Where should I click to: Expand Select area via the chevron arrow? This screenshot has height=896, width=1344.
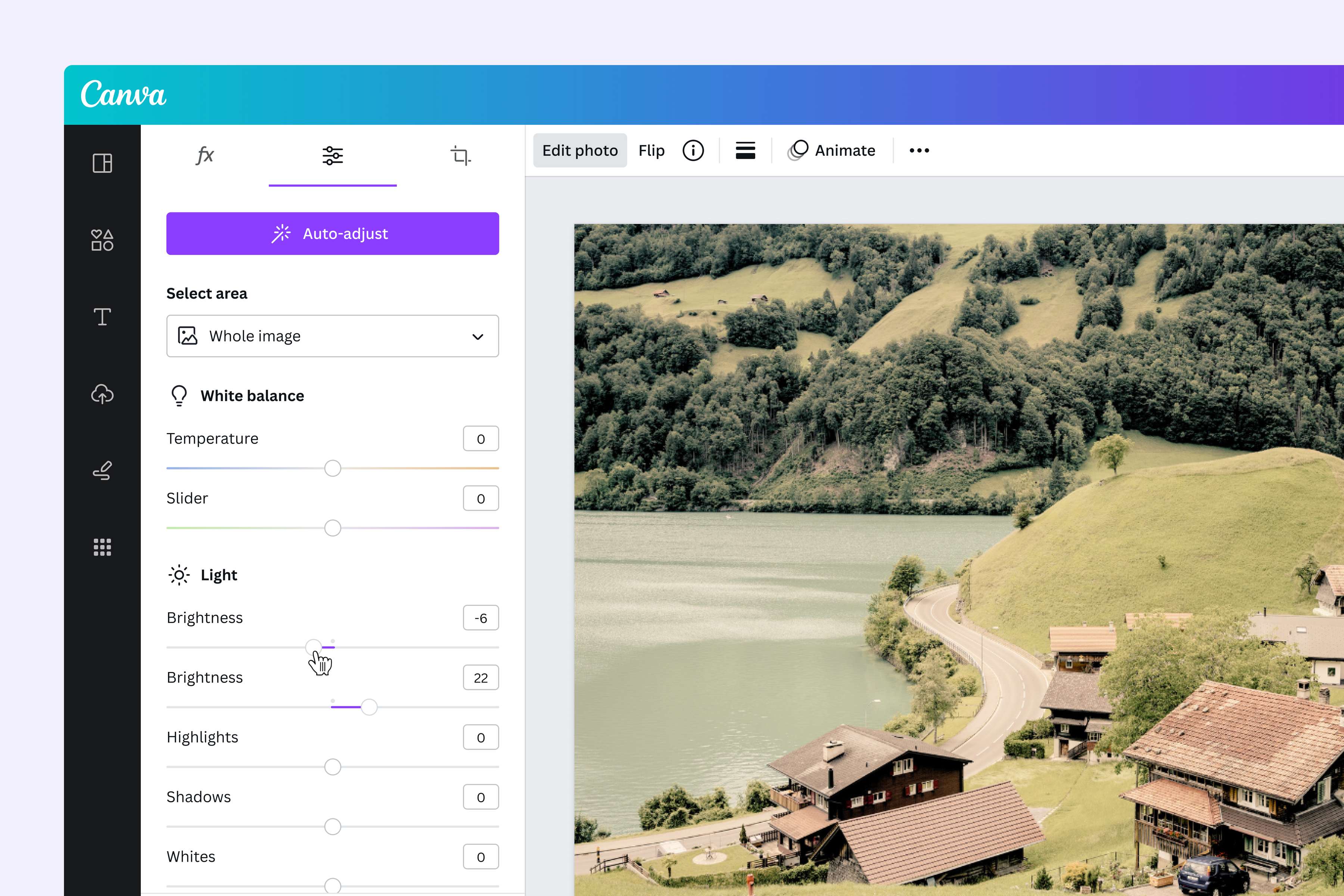click(478, 337)
